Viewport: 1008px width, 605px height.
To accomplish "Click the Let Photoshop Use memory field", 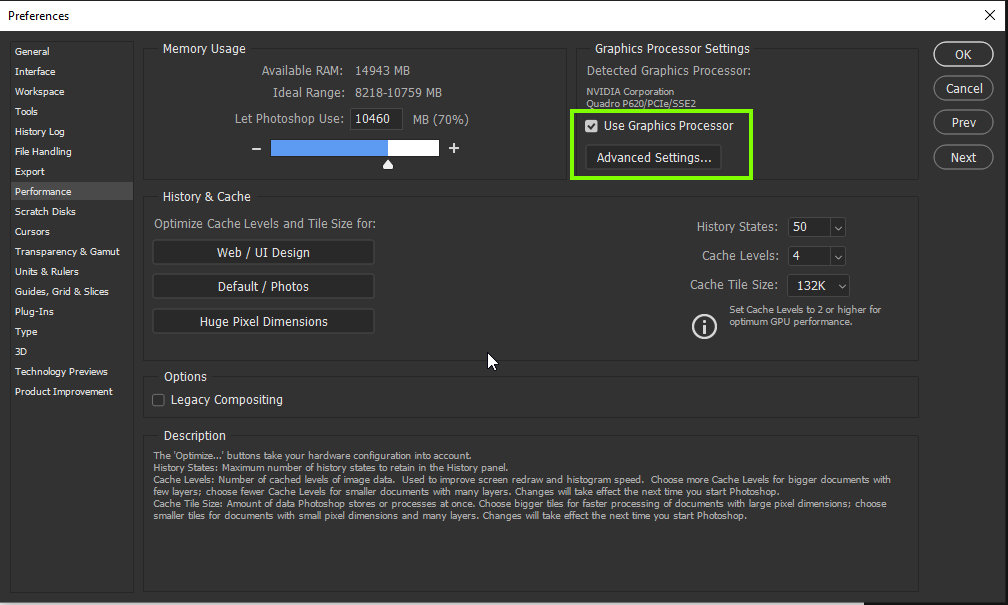I will (x=376, y=118).
